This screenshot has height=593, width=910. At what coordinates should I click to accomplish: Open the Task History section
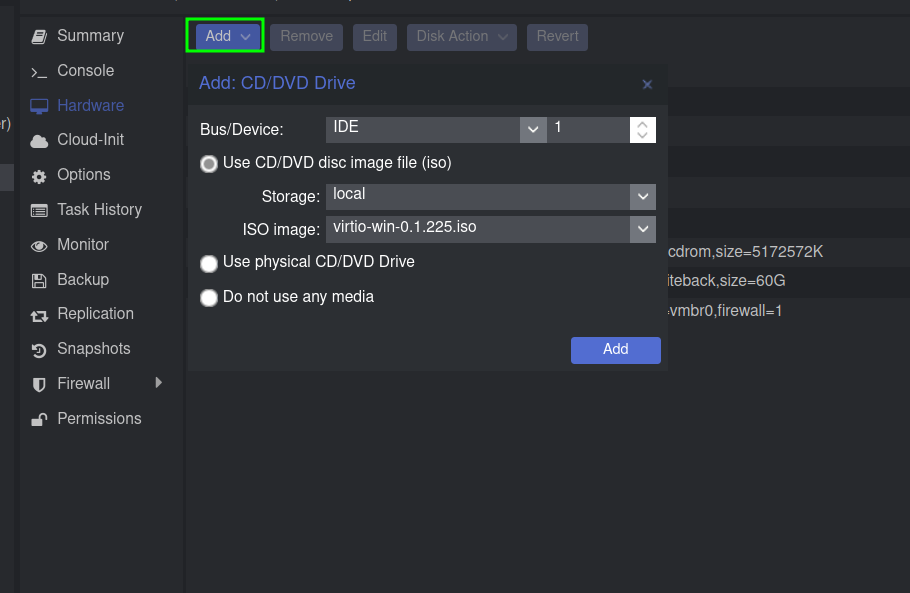(x=99, y=210)
